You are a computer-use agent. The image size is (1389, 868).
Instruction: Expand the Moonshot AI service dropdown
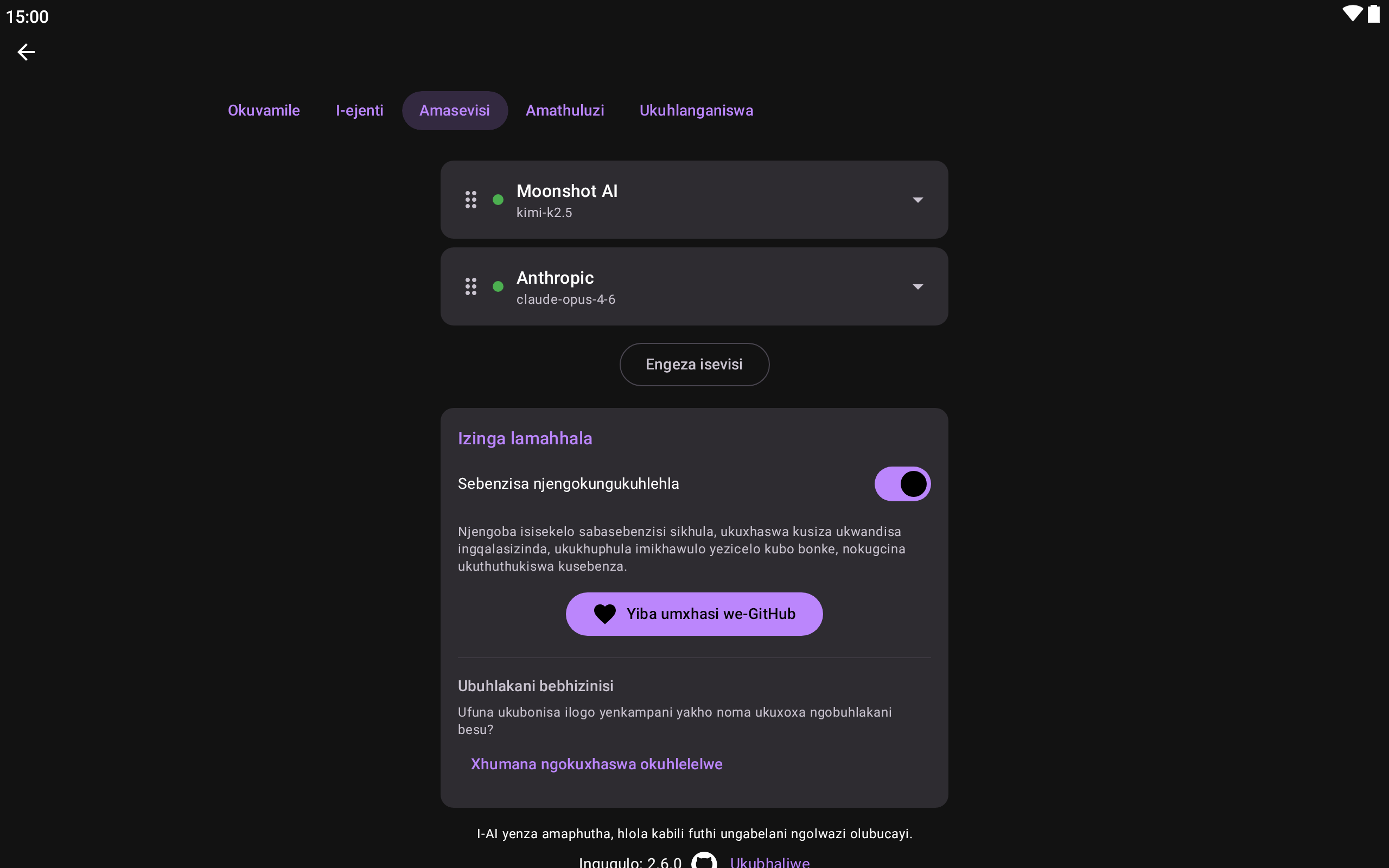point(918,200)
